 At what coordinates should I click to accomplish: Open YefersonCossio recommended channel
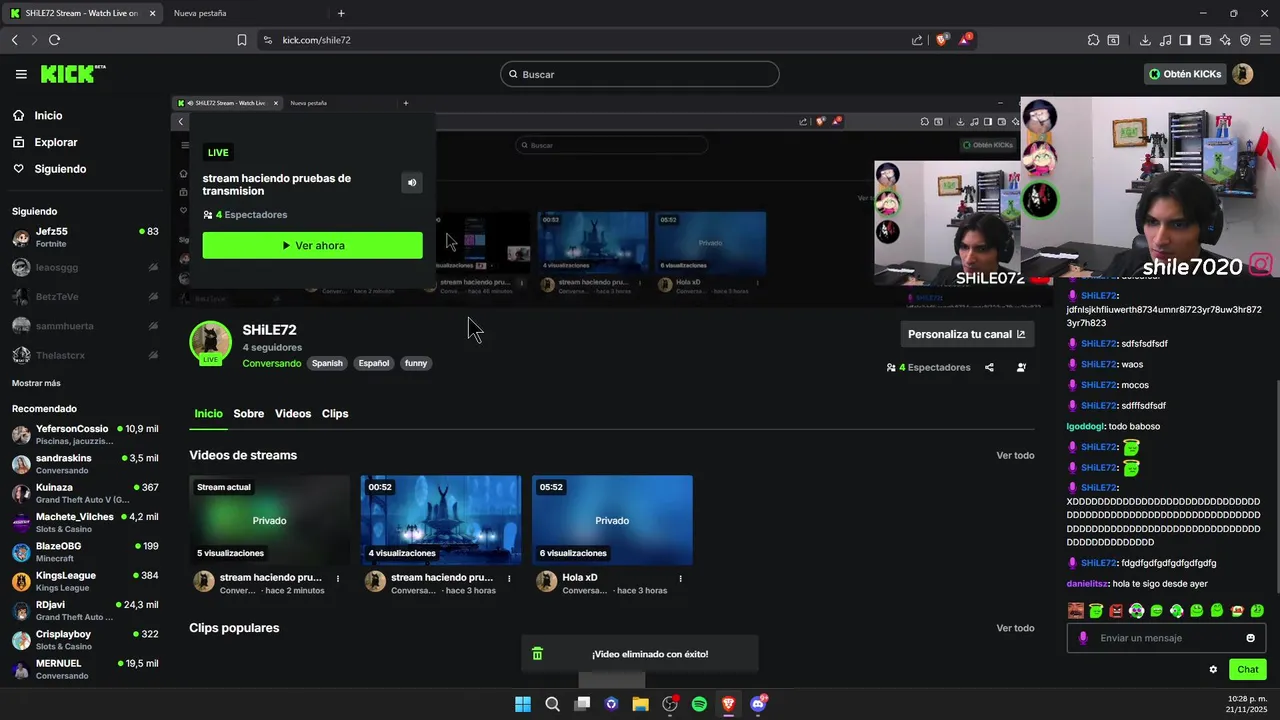(x=85, y=435)
